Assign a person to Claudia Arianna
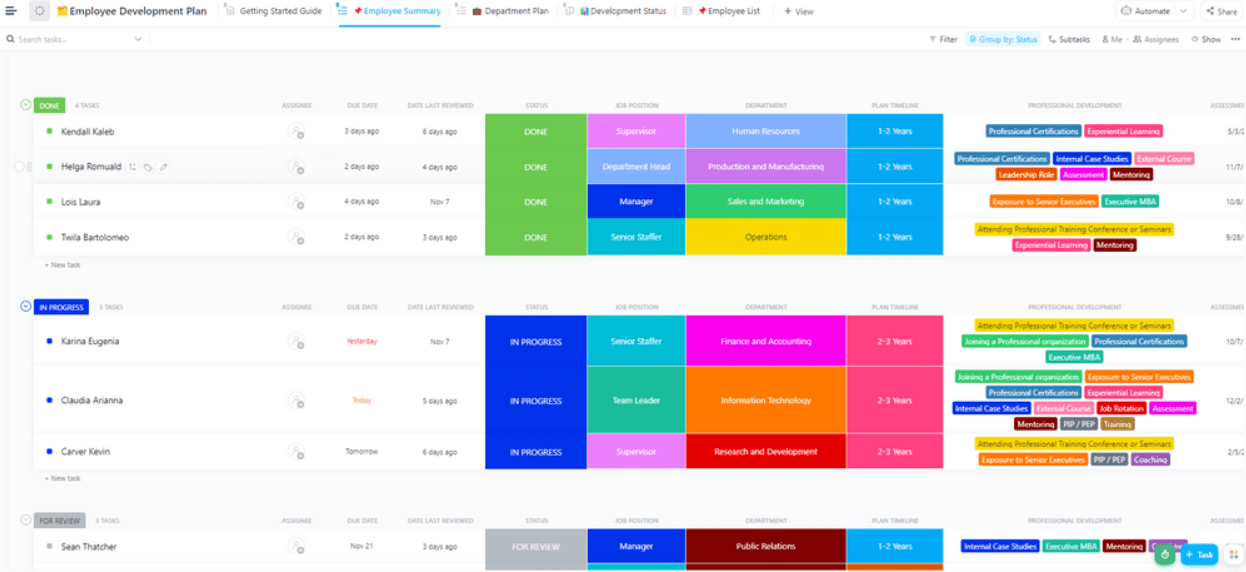Screen dimensions: 1246x572 click(296, 400)
